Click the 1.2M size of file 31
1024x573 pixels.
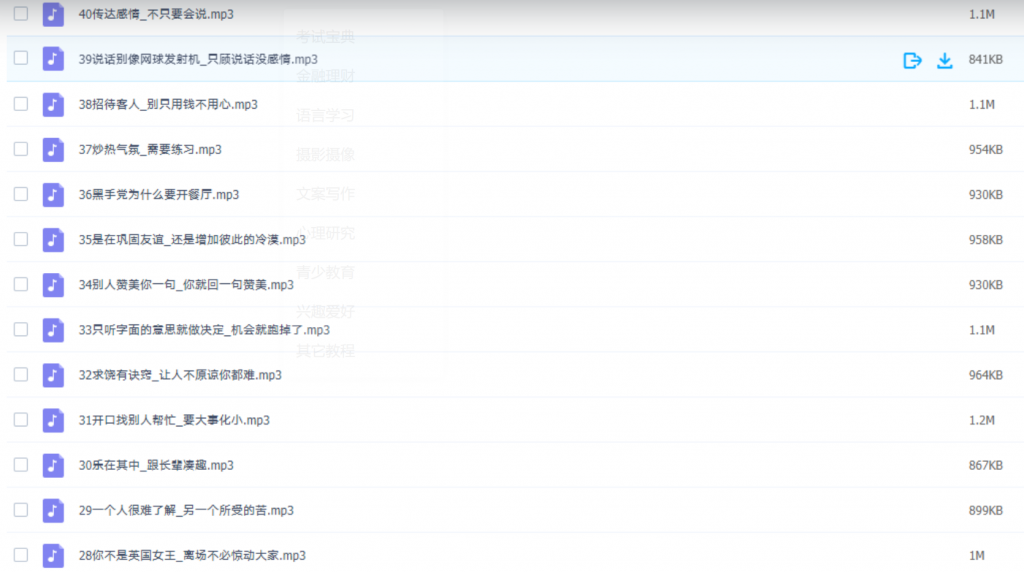tap(981, 420)
